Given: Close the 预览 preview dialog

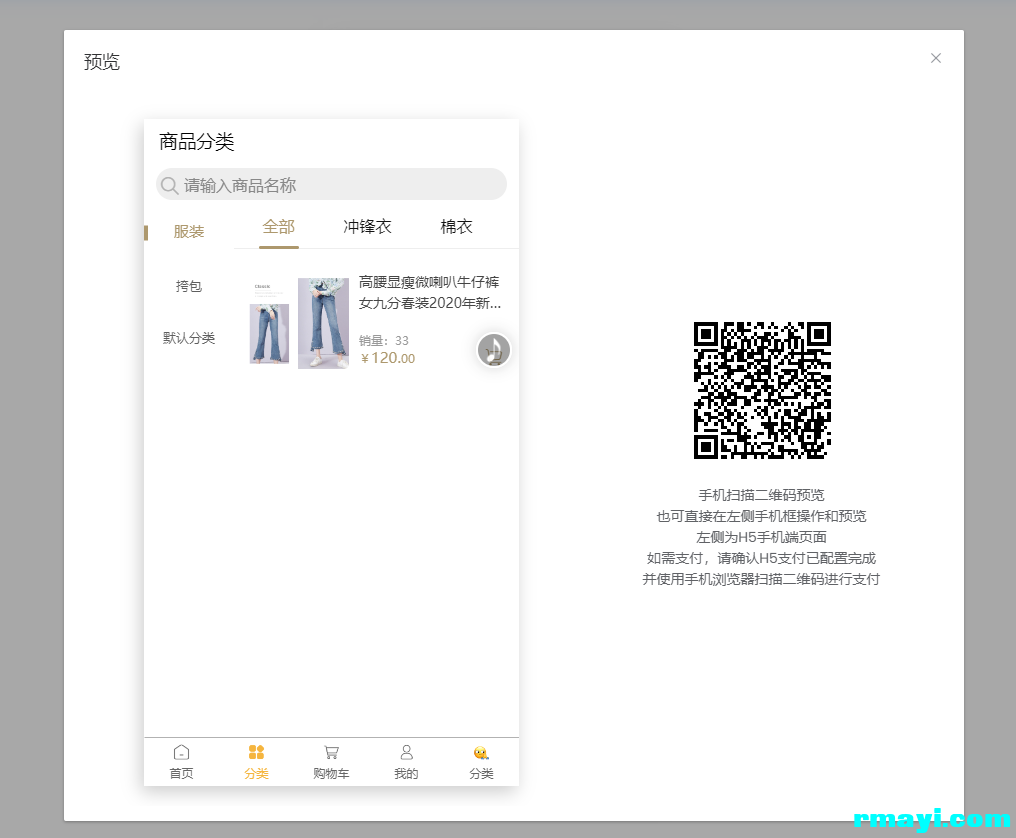Looking at the screenshot, I should click(935, 58).
